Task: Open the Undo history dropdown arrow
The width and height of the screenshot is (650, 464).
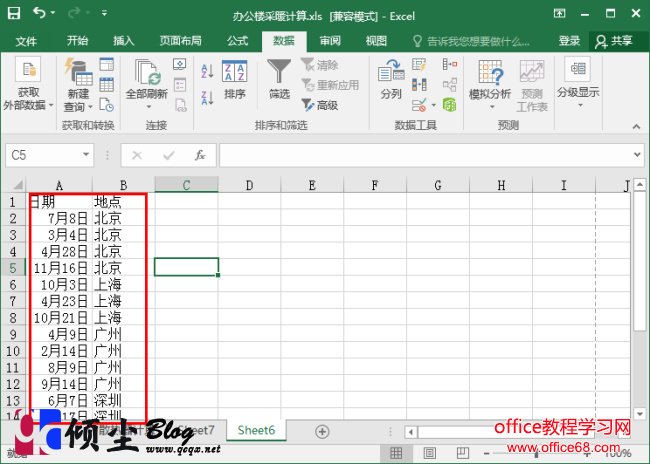Action: tap(53, 13)
